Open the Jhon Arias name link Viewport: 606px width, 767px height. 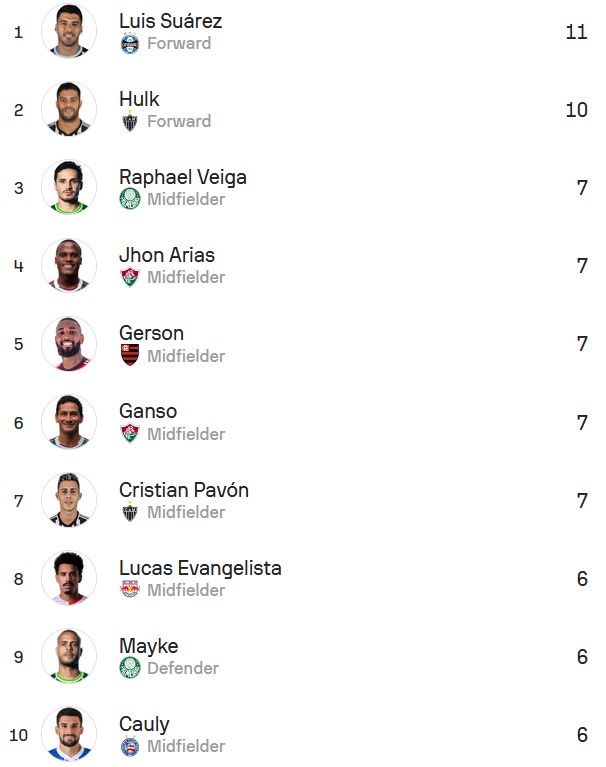(166, 255)
